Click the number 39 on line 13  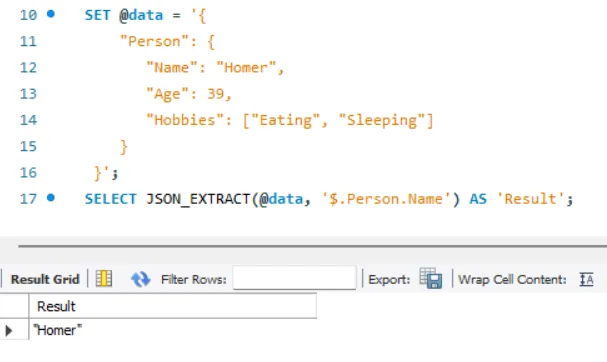tap(216, 94)
